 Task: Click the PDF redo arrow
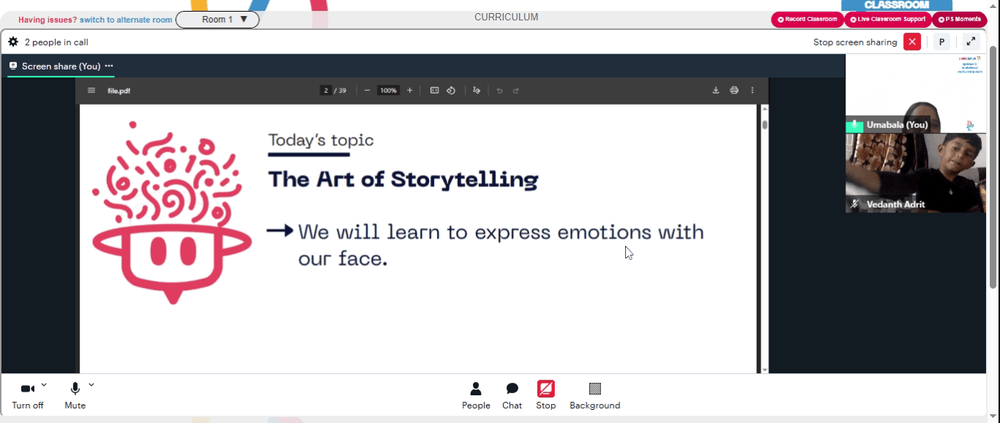[x=516, y=91]
